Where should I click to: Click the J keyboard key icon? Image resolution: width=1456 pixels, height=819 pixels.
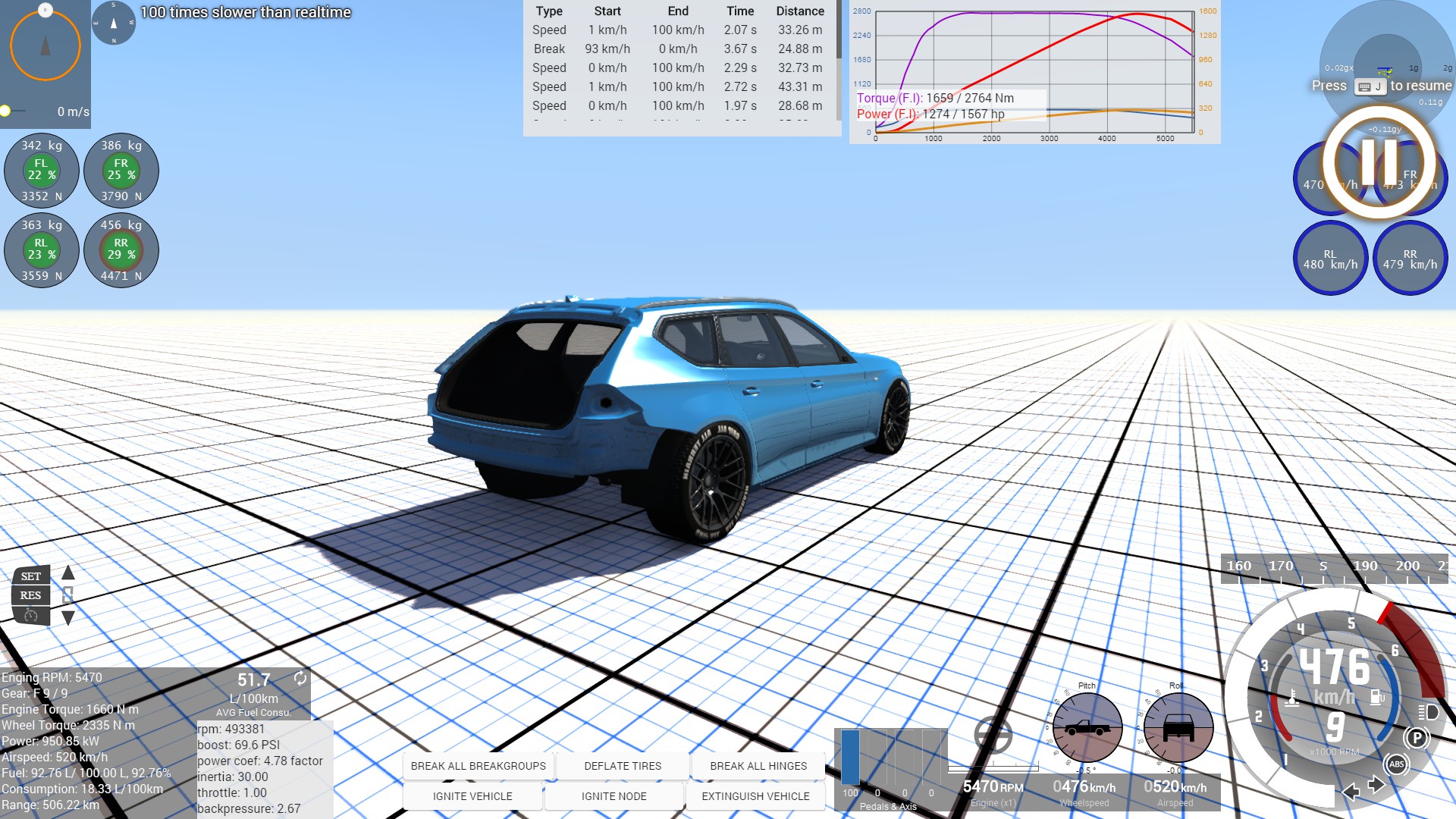click(x=1370, y=86)
